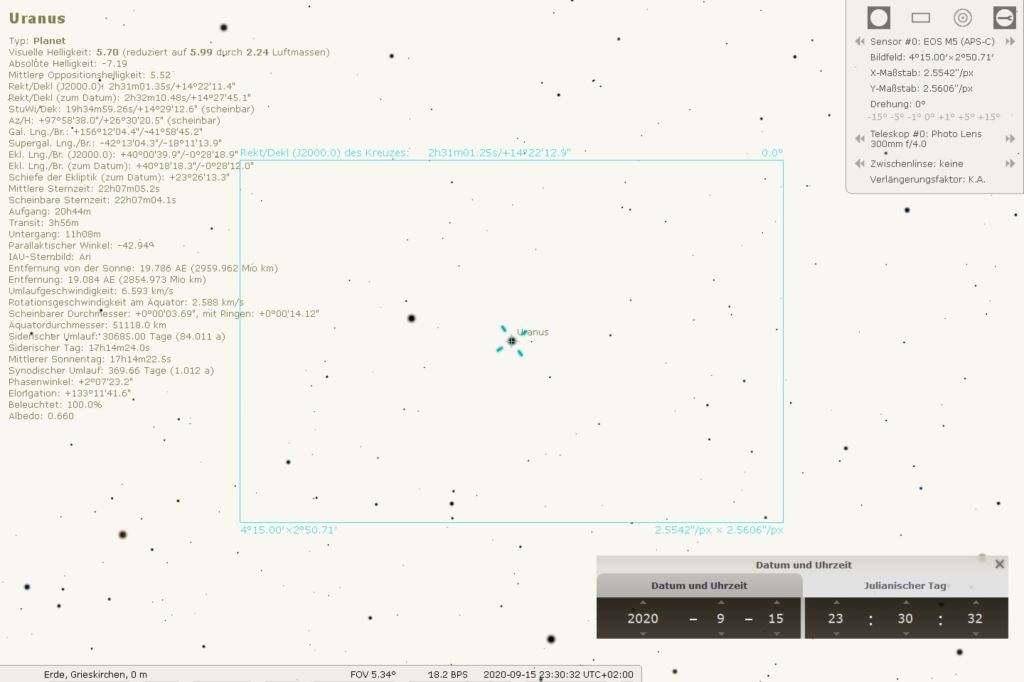Select next telescope with right arrows

click(1010, 138)
